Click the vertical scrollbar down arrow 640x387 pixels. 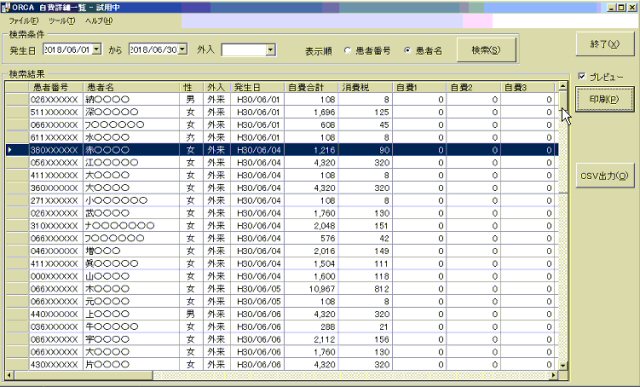tap(563, 366)
